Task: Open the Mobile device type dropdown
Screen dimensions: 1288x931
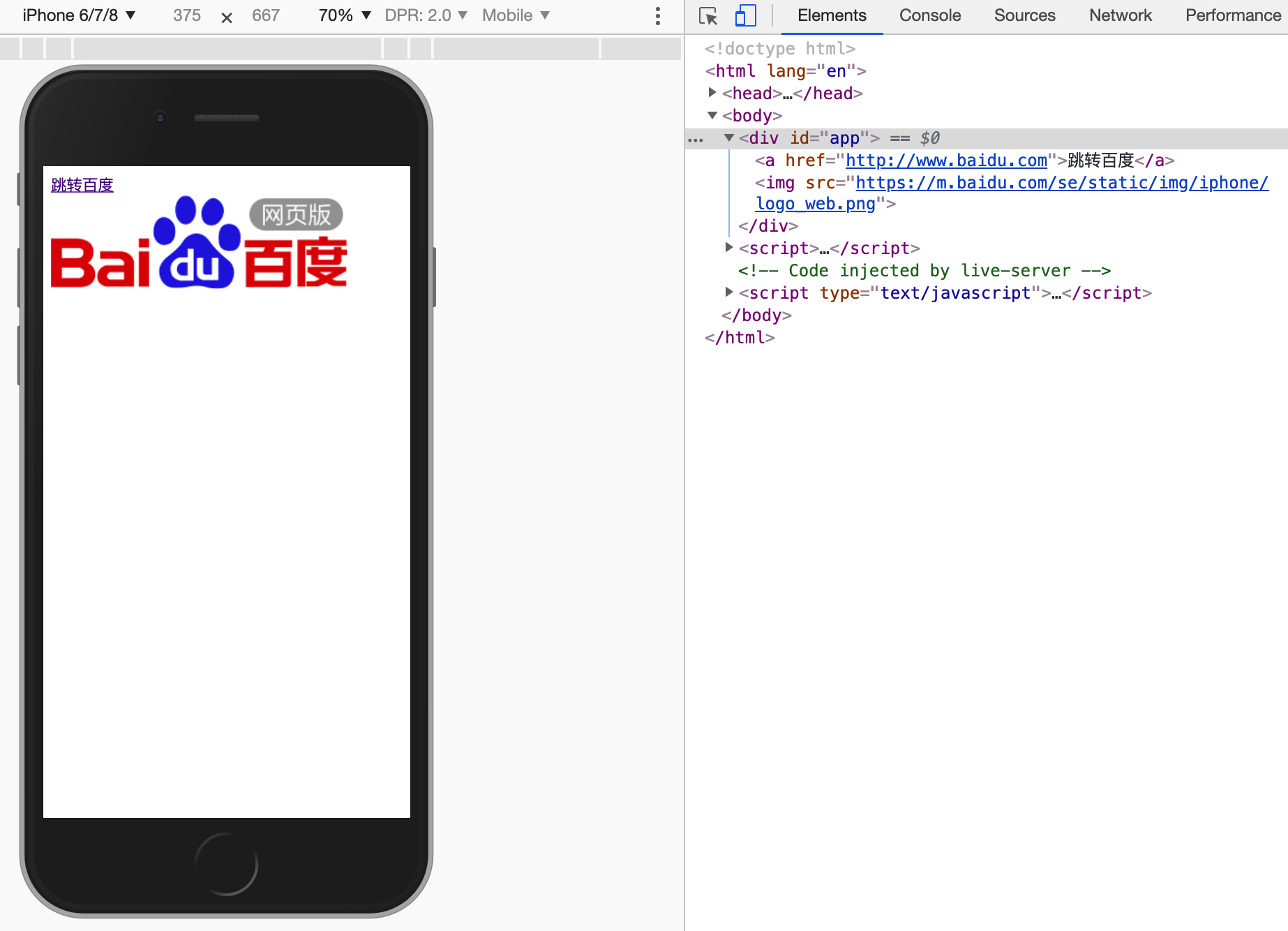Action: click(516, 15)
